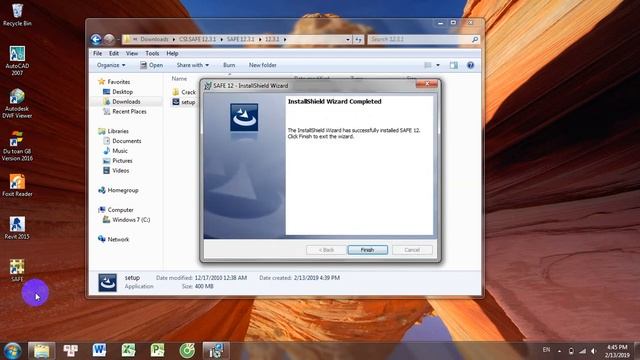Image resolution: width=640 pixels, height=360 pixels.
Task: Expand the view options dropdown arrow
Action: [438, 65]
